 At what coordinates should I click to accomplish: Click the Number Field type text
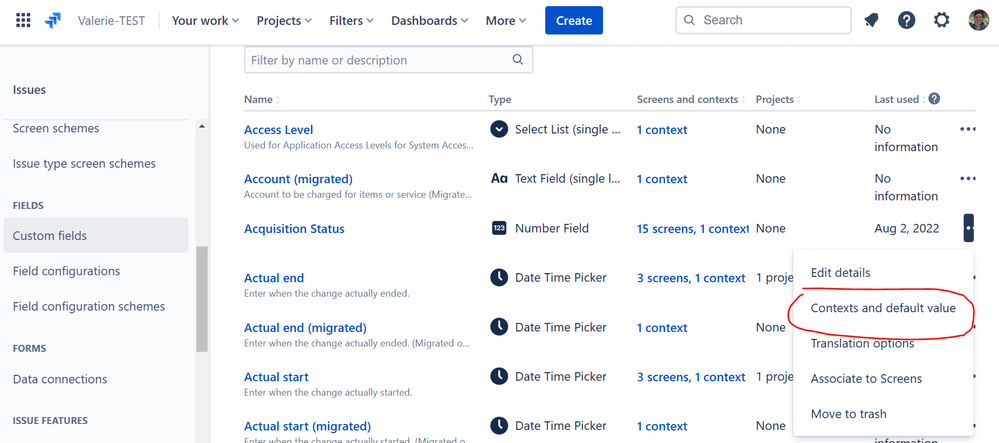point(552,228)
